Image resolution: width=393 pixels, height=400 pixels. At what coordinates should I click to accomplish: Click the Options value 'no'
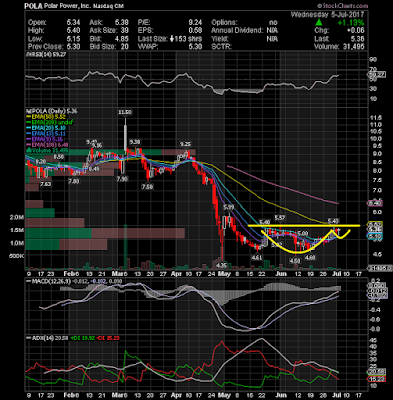pyautogui.click(x=273, y=23)
